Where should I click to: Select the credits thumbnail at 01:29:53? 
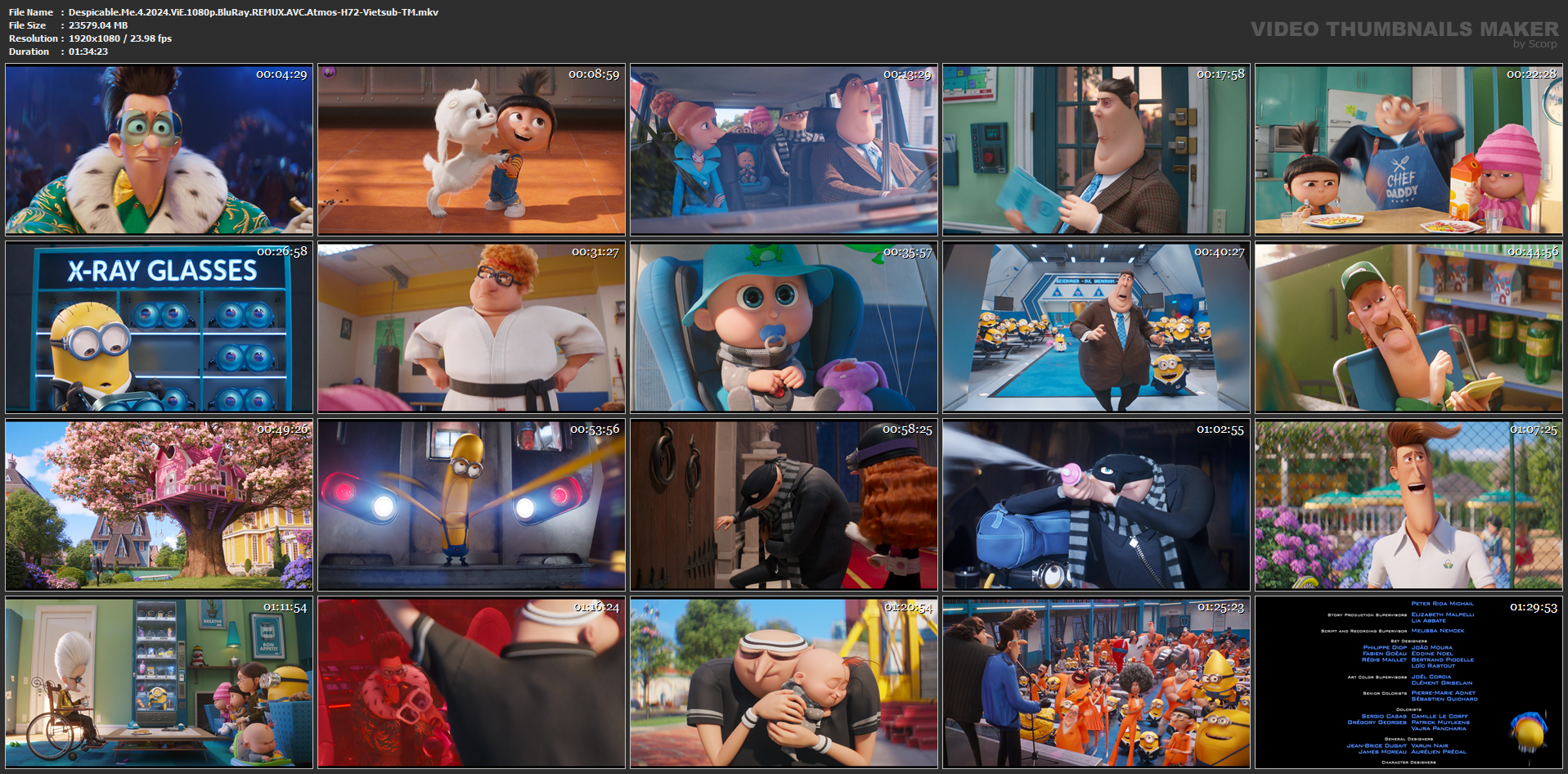coord(1409,683)
